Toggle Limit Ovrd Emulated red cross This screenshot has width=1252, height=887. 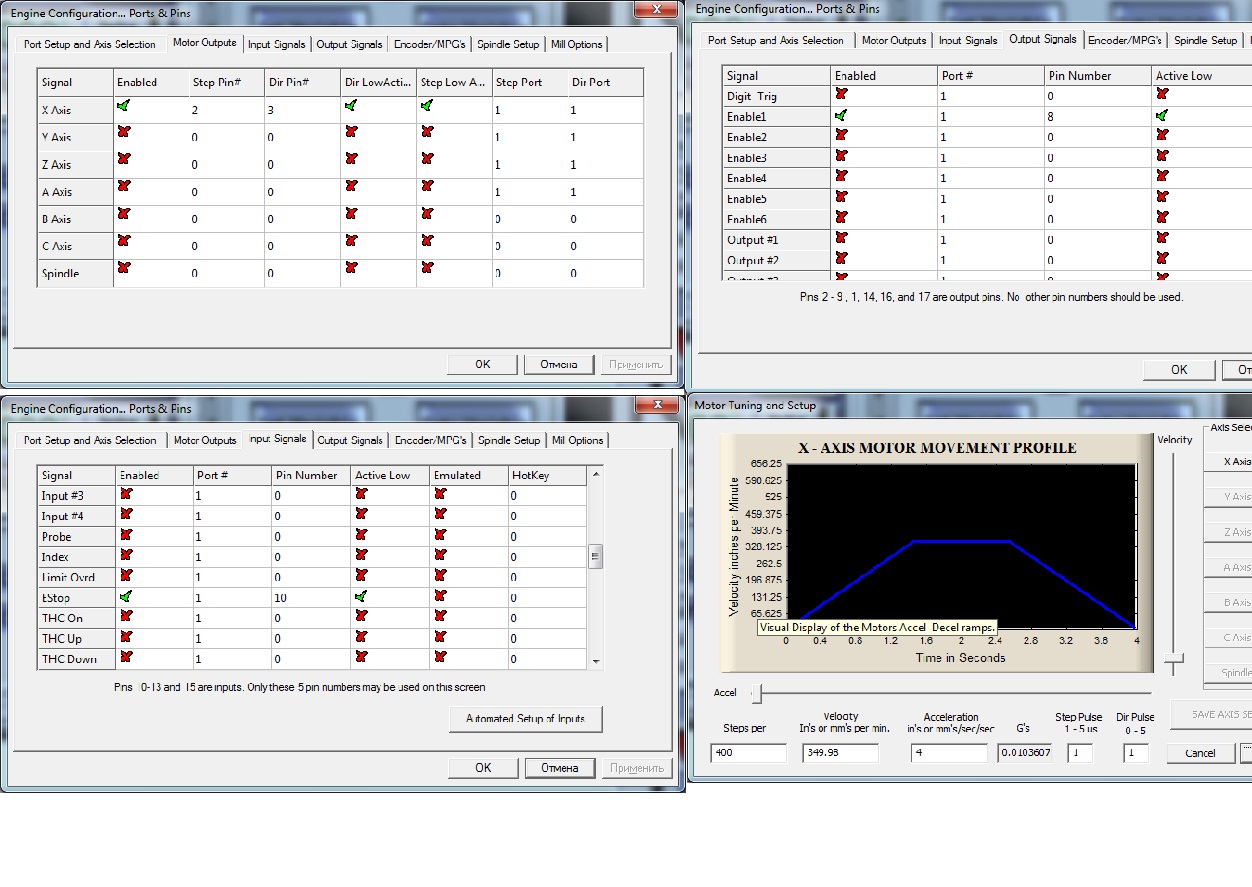440,574
